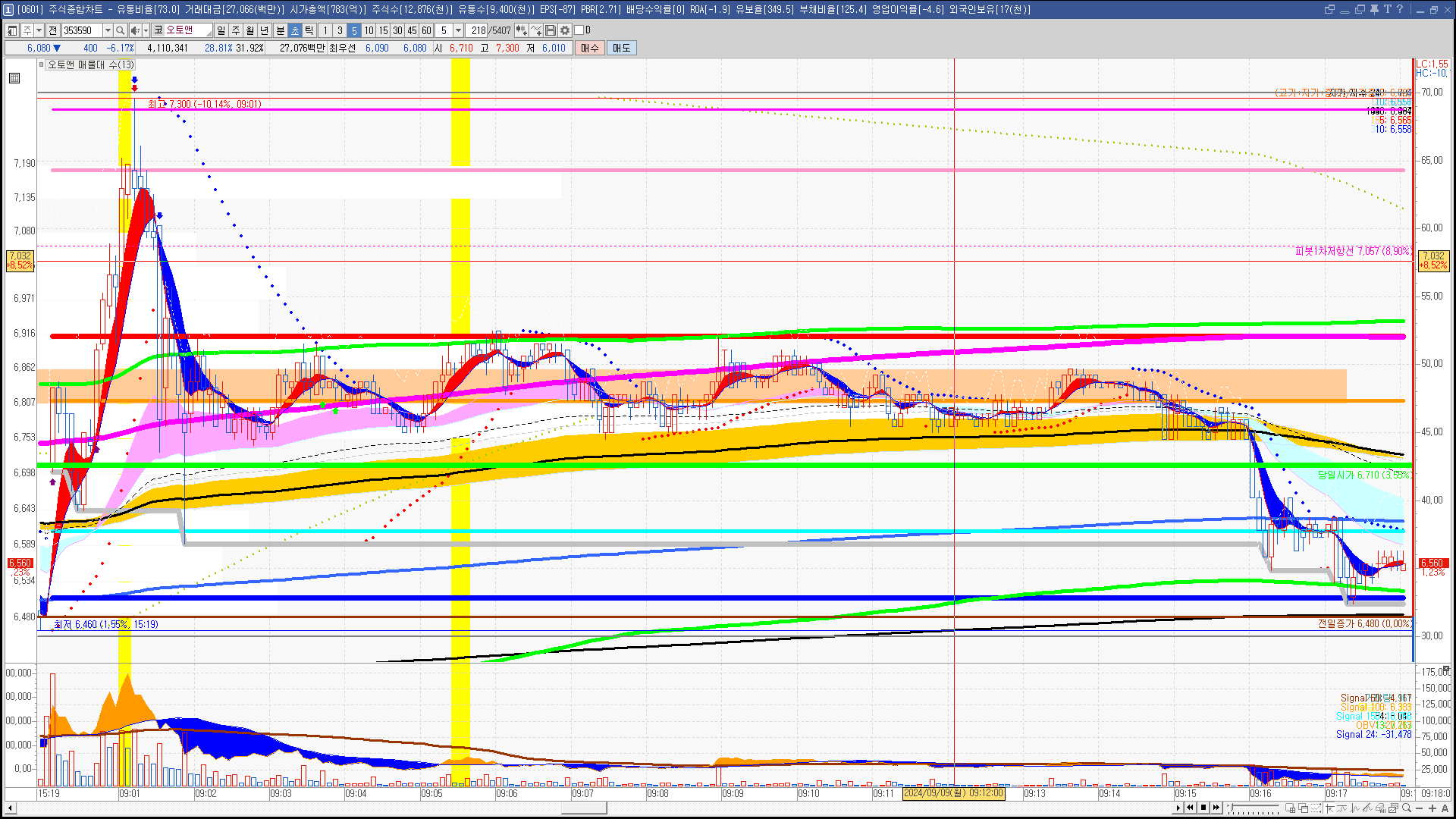The image size is (1456, 819).
Task: Select the 분 (minute) period toggle
Action: tap(280, 30)
